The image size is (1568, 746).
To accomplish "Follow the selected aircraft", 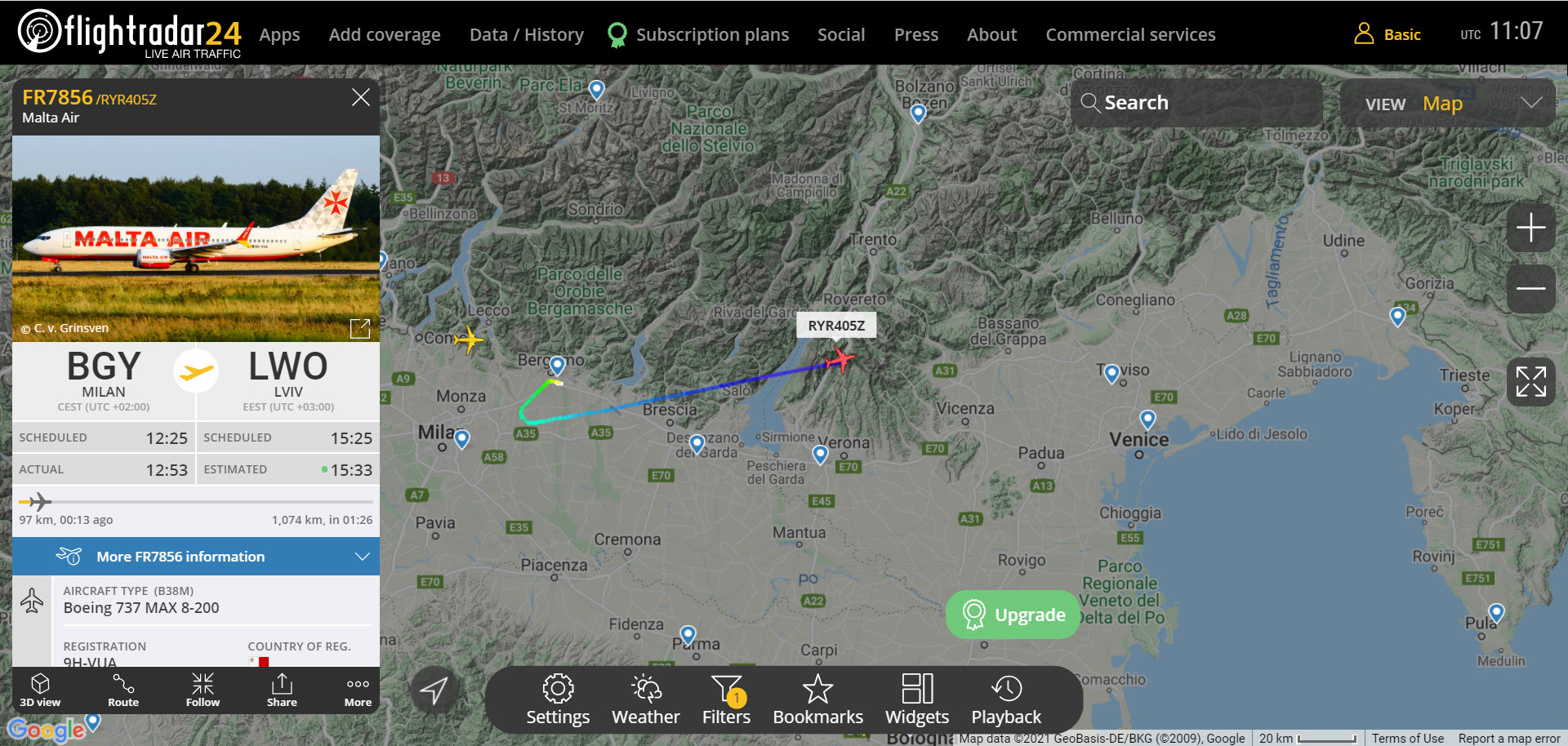I will point(203,690).
